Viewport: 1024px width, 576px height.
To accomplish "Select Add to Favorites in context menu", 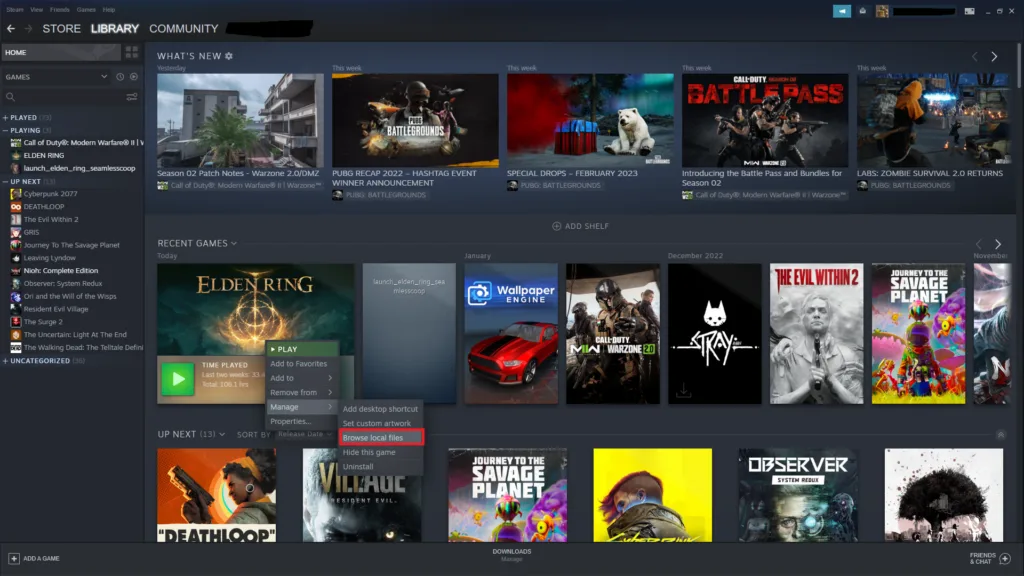I will 298,364.
